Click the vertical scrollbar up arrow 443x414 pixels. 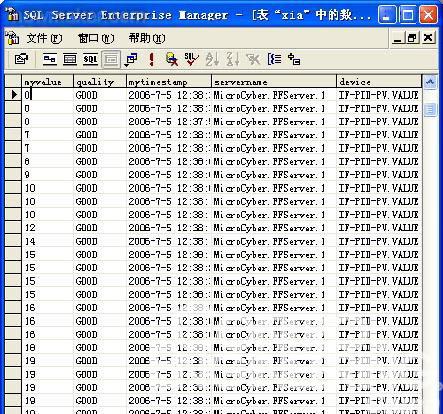point(430,82)
